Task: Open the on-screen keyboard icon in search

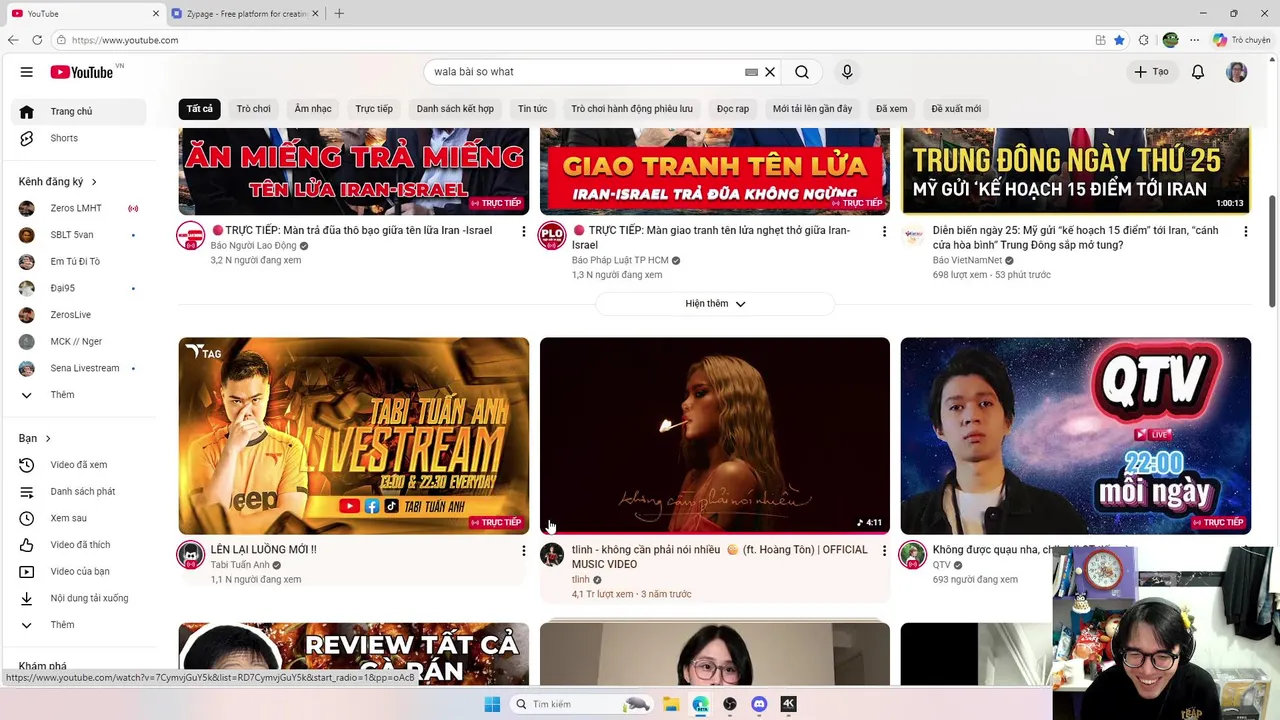Action: tap(751, 72)
